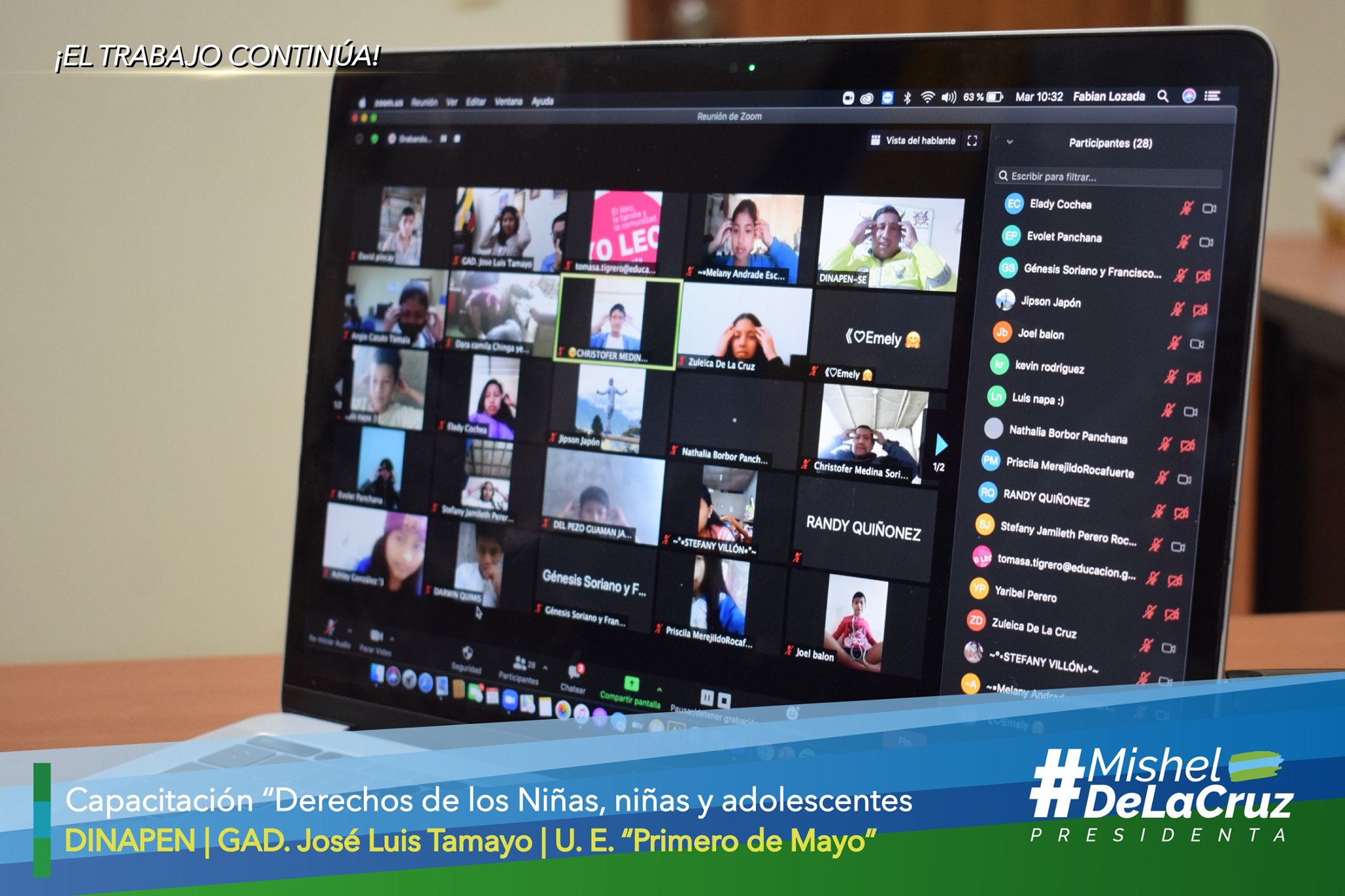Screen dimensions: 1345x896
Task: Open the Reunión menu
Action: [x=424, y=102]
